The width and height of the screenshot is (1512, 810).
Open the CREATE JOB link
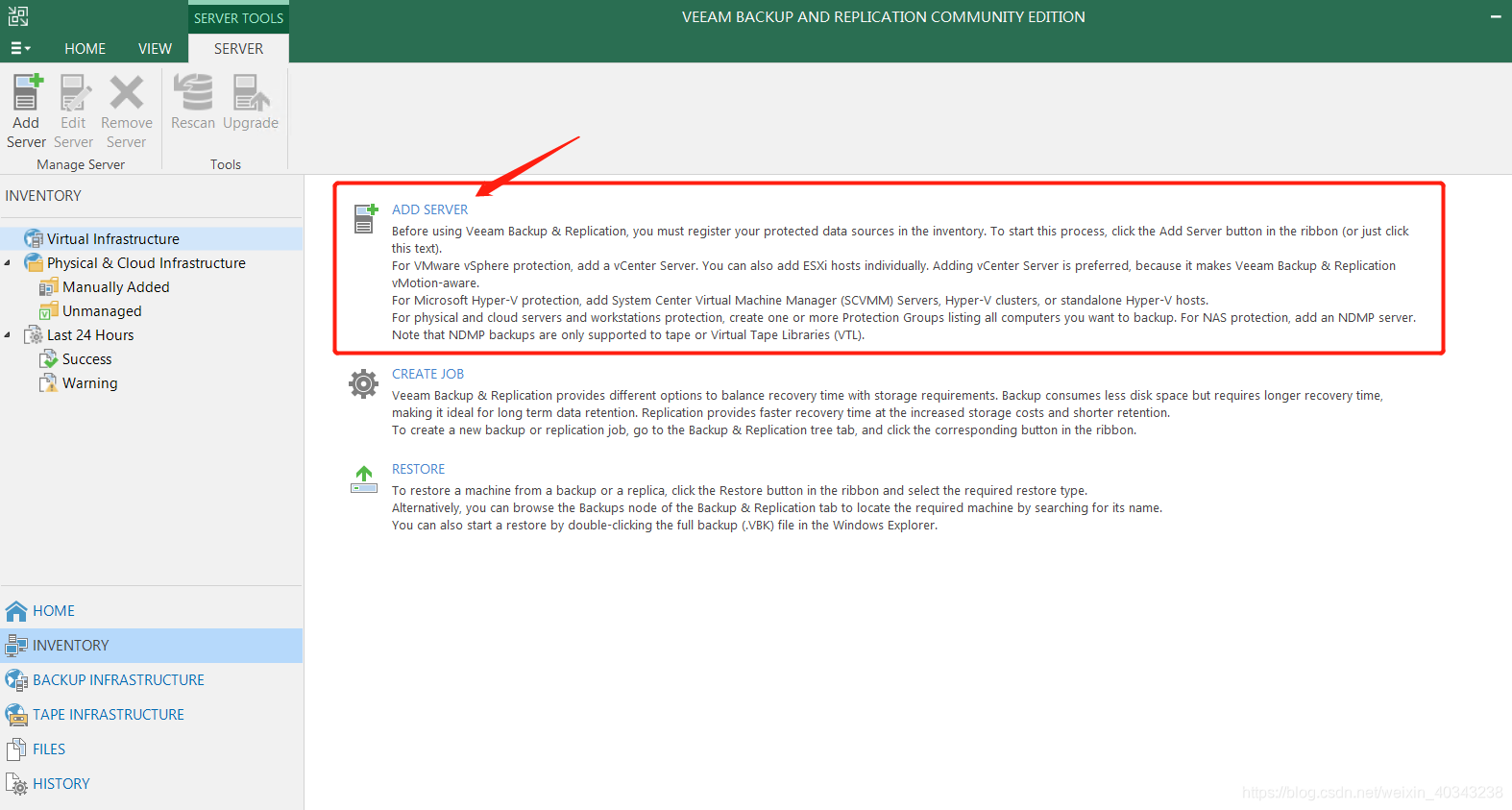coord(427,374)
